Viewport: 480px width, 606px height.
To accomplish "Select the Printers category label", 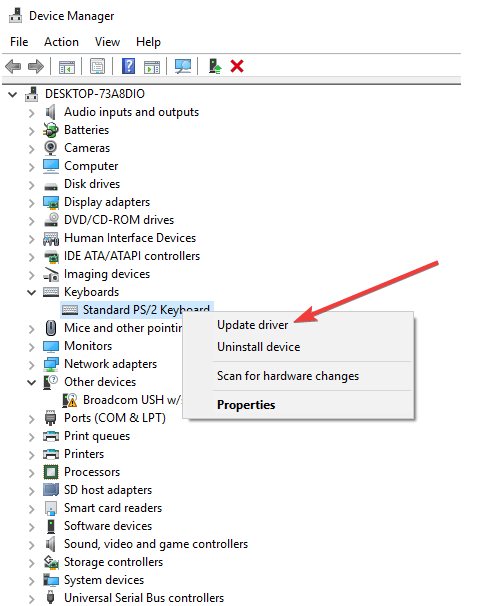I will pyautogui.click(x=84, y=454).
